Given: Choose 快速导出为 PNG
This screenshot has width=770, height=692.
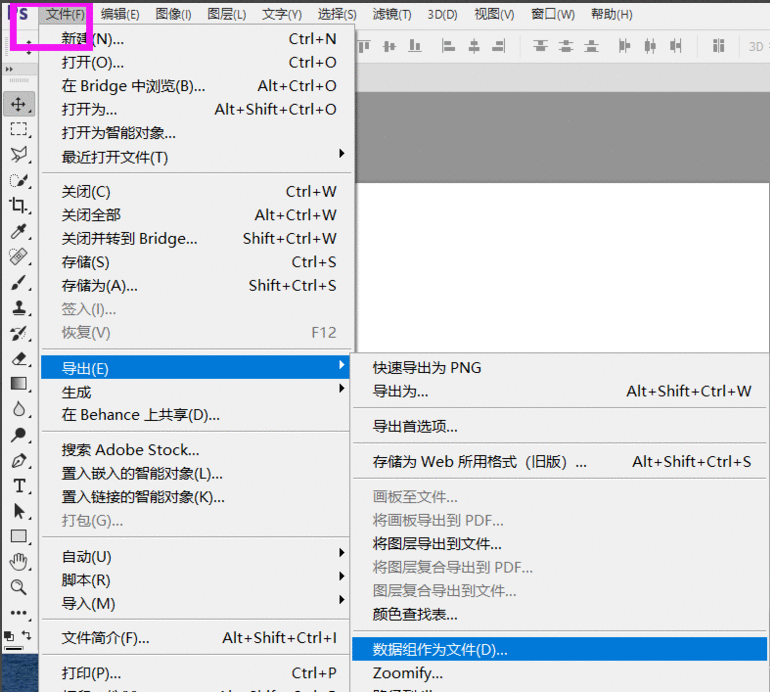Looking at the screenshot, I should pyautogui.click(x=560, y=367).
